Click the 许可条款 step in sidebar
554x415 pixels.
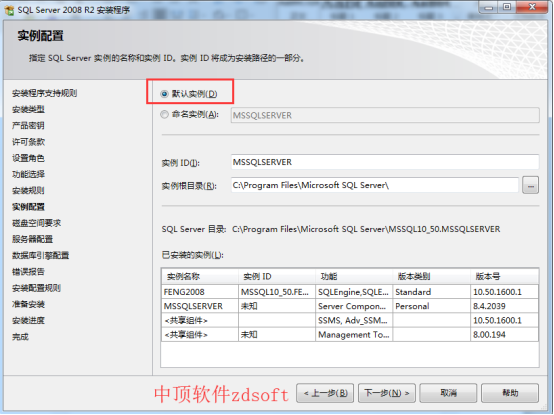pos(28,142)
